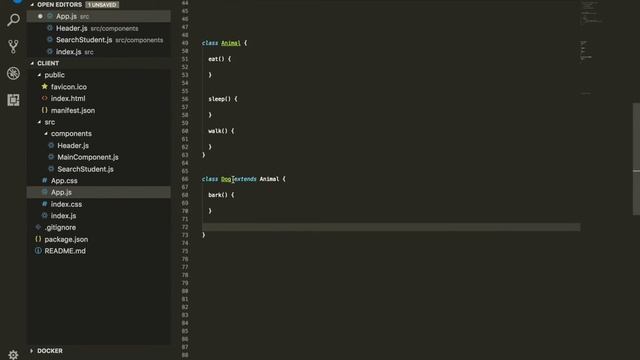Click the index.css hash icon
This screenshot has width=640, height=360.
pos(44,204)
